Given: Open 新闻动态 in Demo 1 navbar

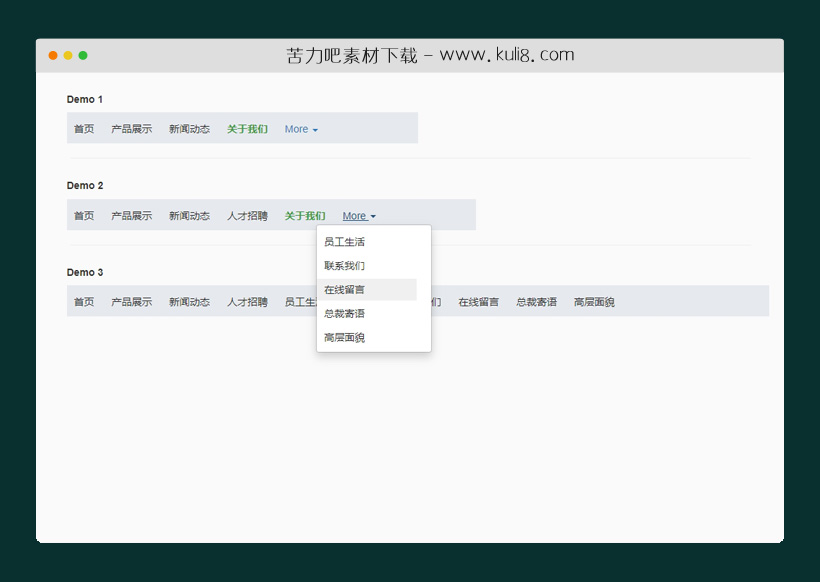Looking at the screenshot, I should coord(190,129).
